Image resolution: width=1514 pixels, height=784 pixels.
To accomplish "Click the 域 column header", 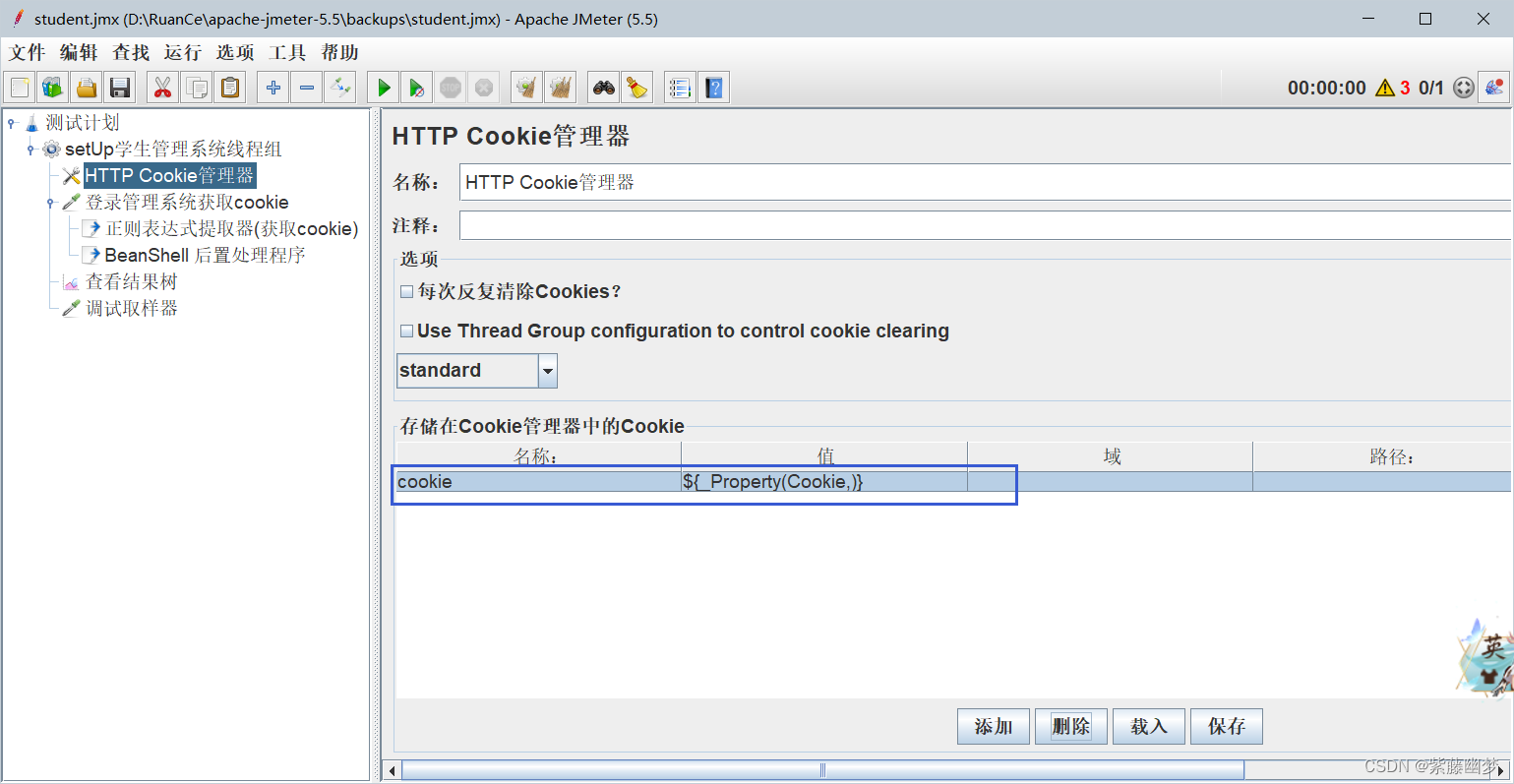I will coord(1111,457).
